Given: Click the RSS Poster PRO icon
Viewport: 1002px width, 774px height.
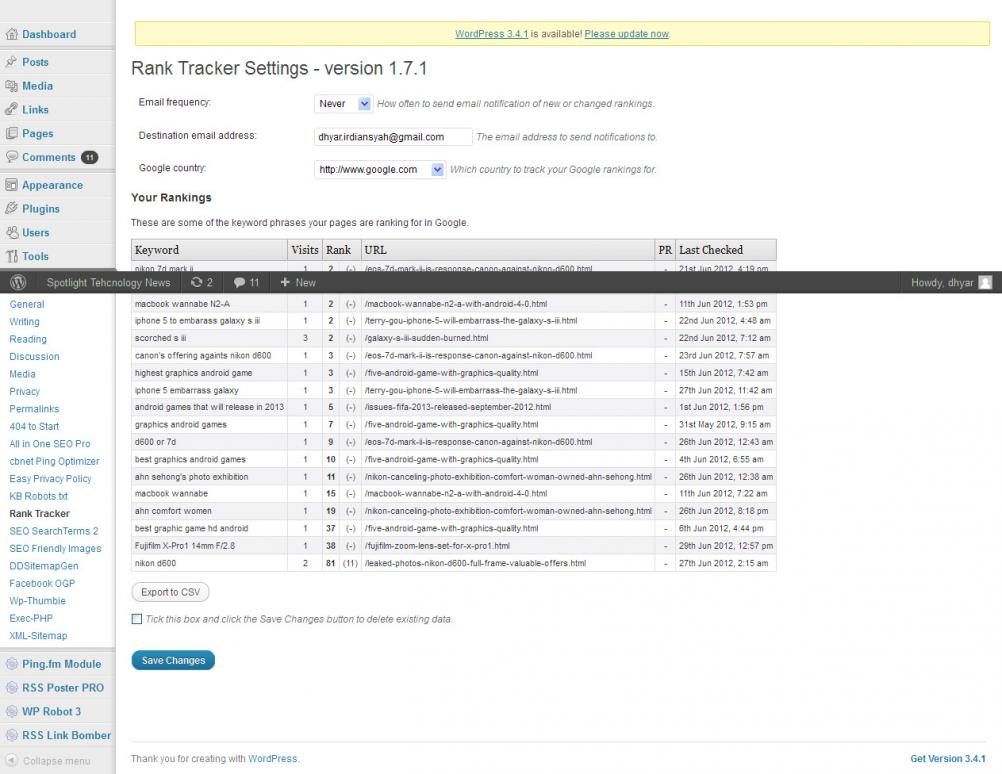Looking at the screenshot, I should [12, 688].
